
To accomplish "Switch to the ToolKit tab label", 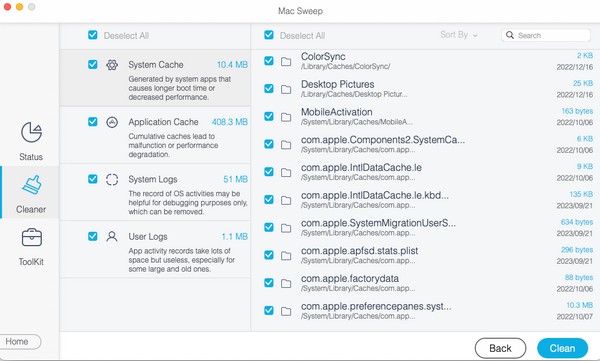I will [31, 262].
